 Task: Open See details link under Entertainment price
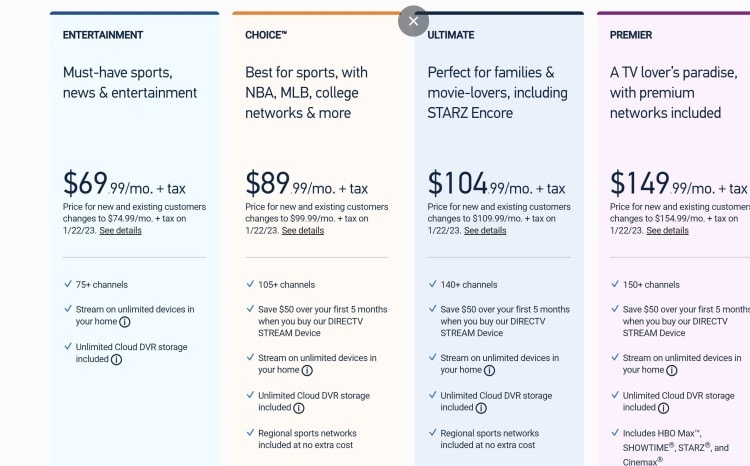(x=121, y=231)
